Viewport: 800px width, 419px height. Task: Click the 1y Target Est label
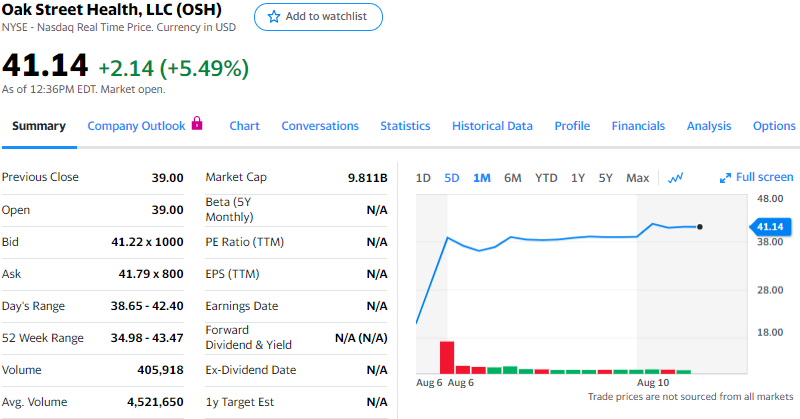[x=240, y=402]
